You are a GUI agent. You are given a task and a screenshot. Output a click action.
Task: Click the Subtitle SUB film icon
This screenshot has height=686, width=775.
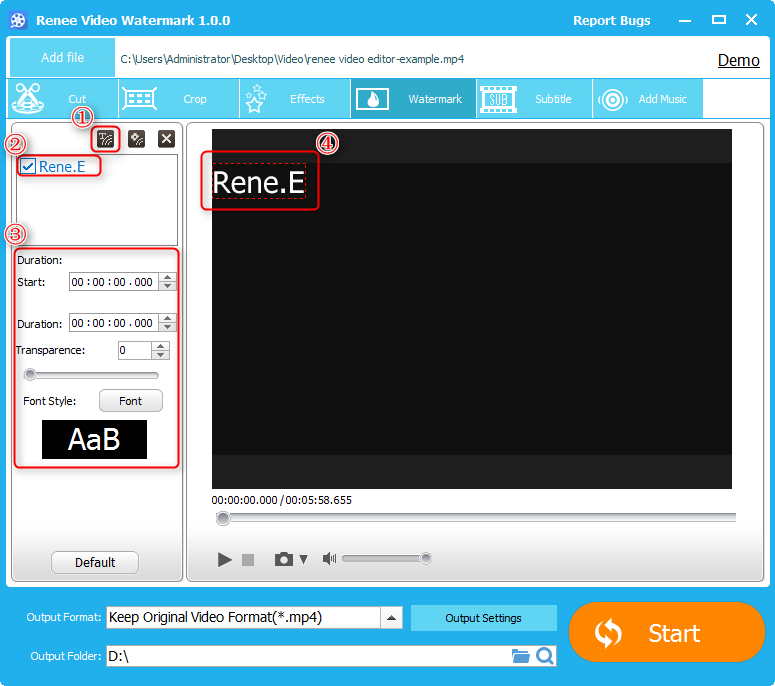coord(498,99)
